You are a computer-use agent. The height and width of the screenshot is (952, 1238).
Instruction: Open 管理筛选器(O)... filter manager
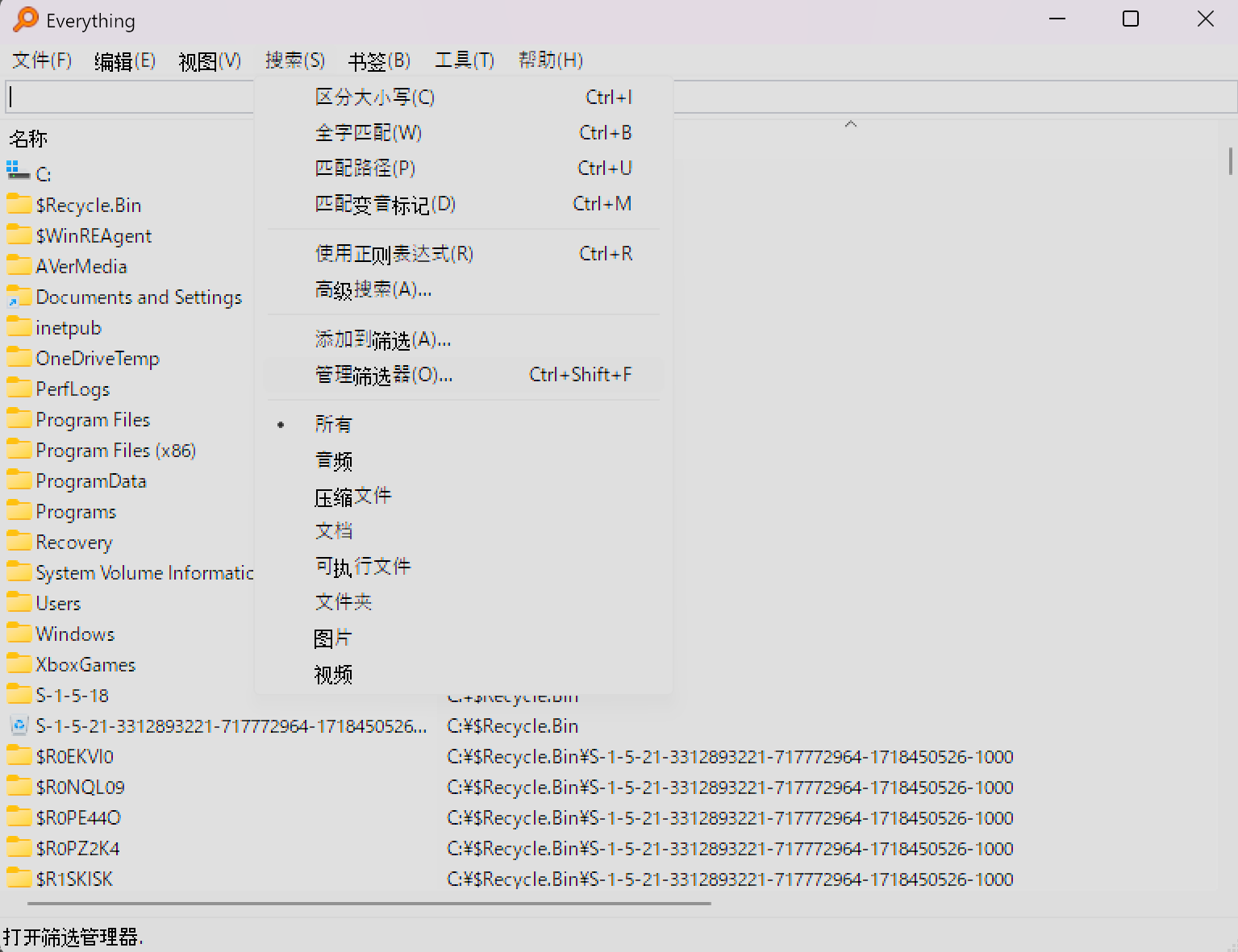tap(464, 375)
